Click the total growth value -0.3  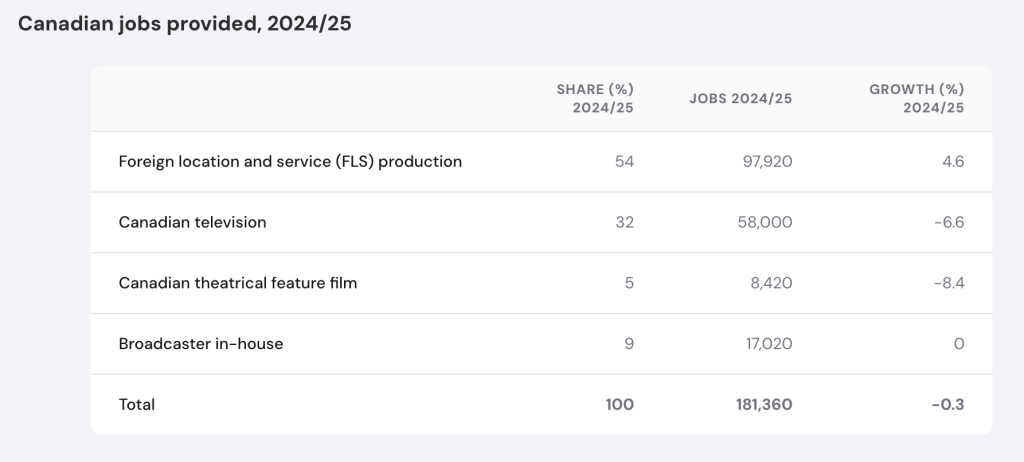pyautogui.click(x=948, y=405)
